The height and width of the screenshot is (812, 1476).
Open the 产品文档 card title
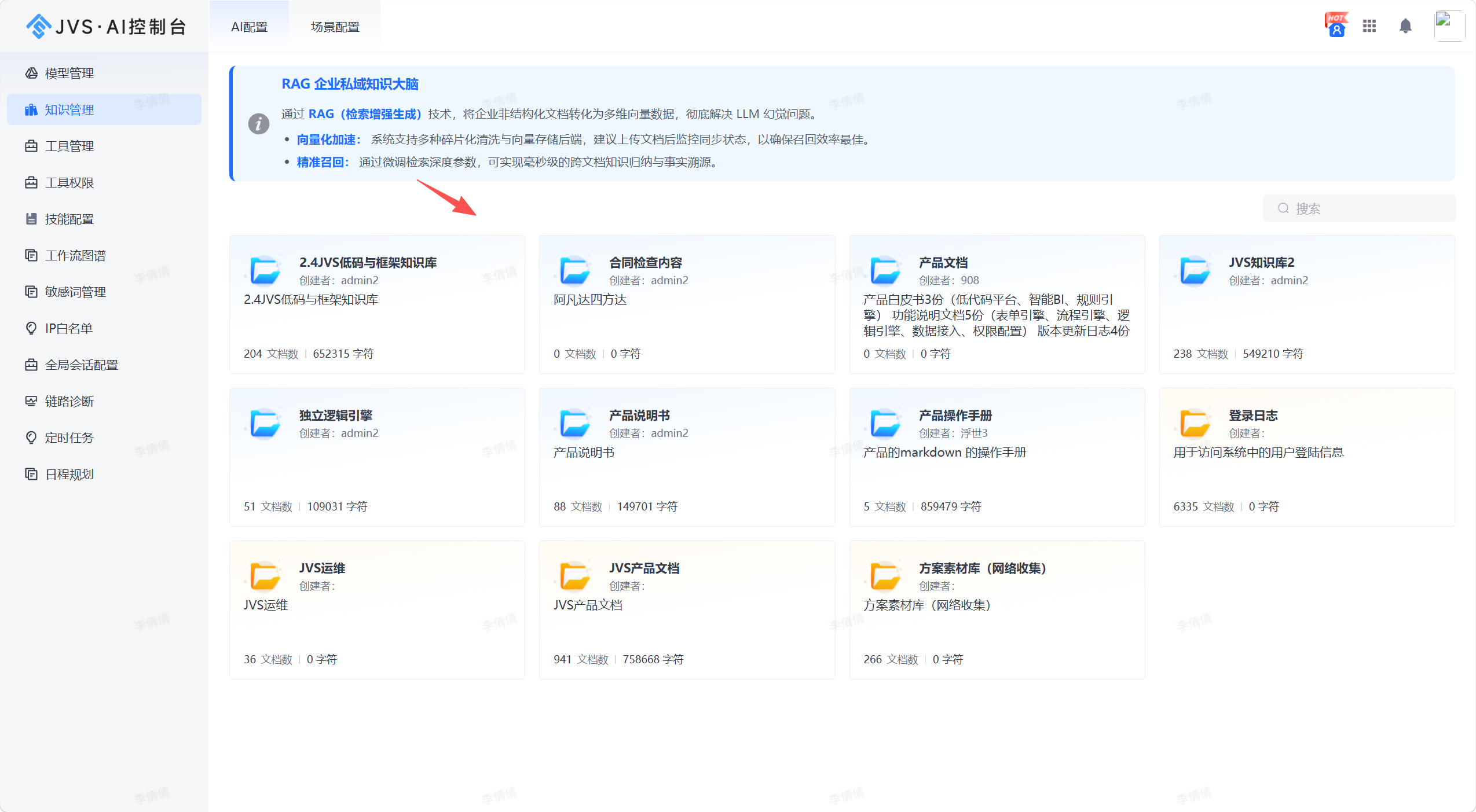point(943,263)
